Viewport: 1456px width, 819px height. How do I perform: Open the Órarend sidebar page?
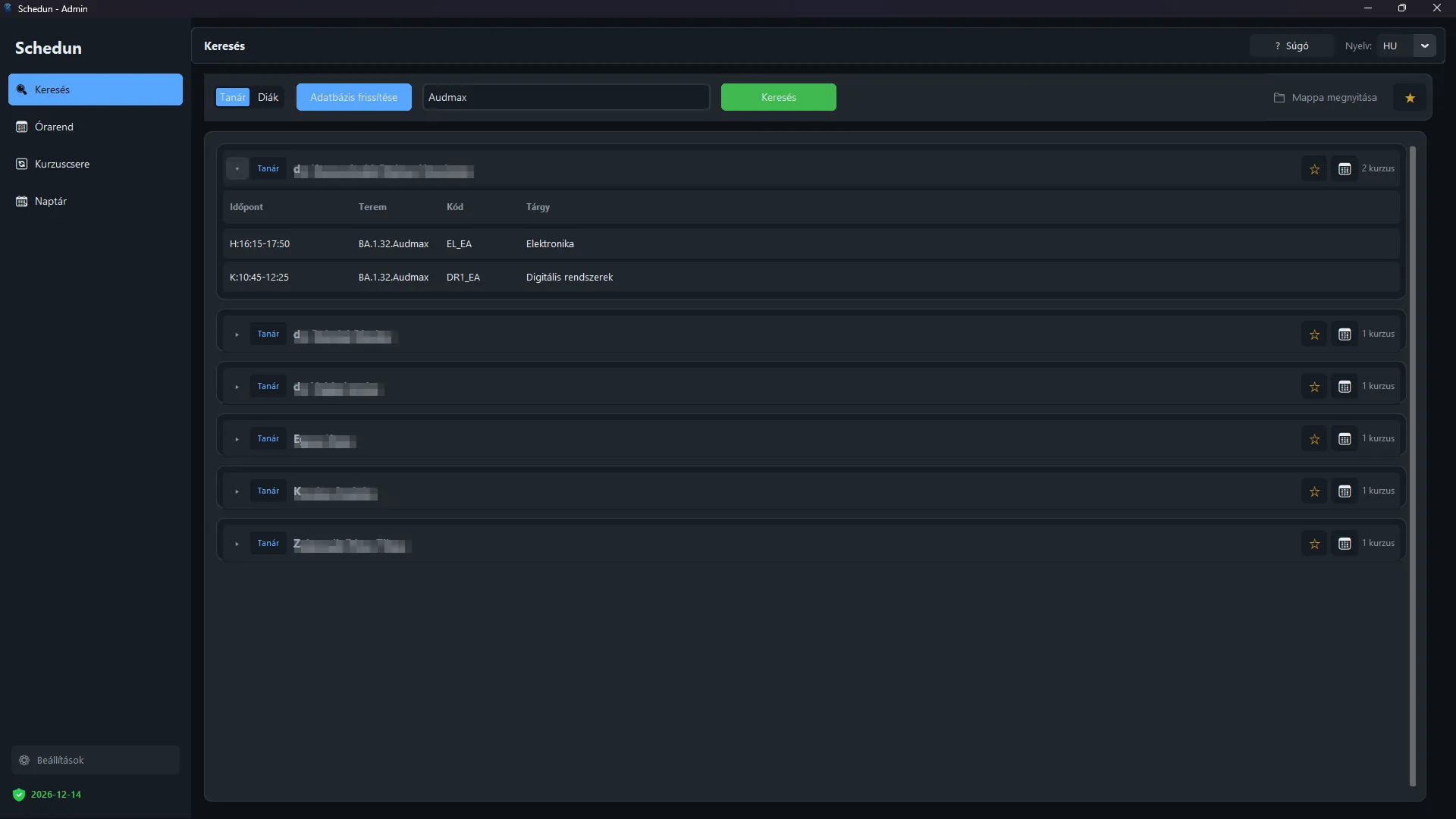(x=96, y=127)
